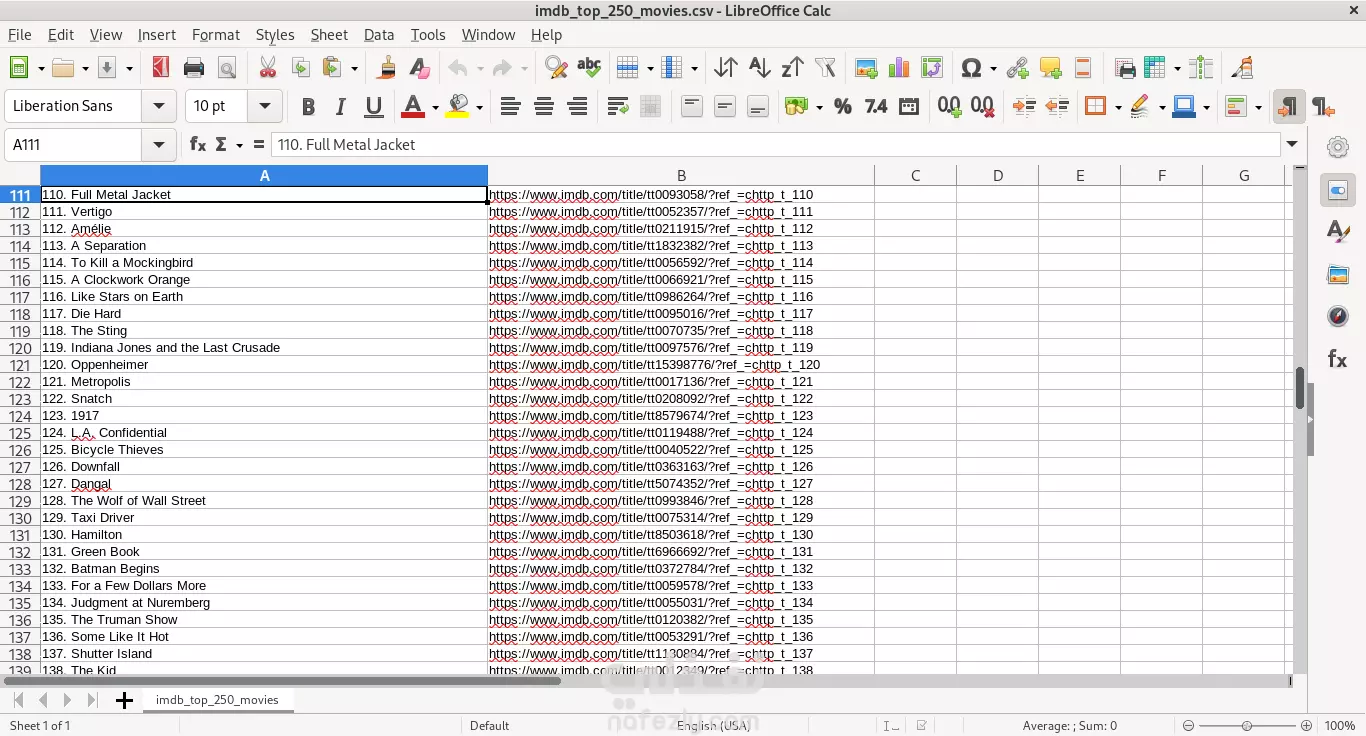Toggle Center Horizontally alignment

coord(543,106)
